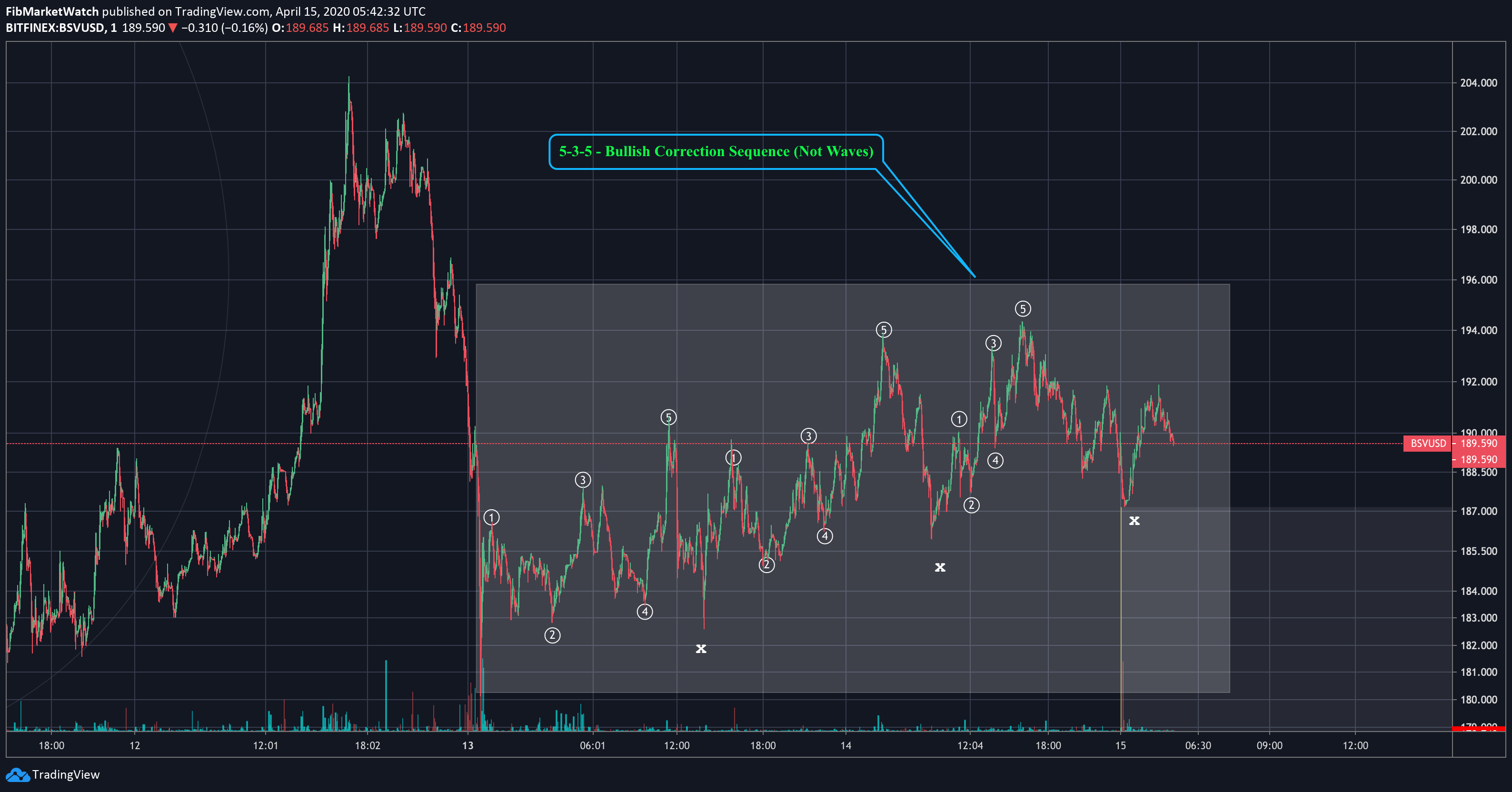Click the red down-triangle price change icon
Image resolution: width=1512 pixels, height=792 pixels.
(172, 28)
